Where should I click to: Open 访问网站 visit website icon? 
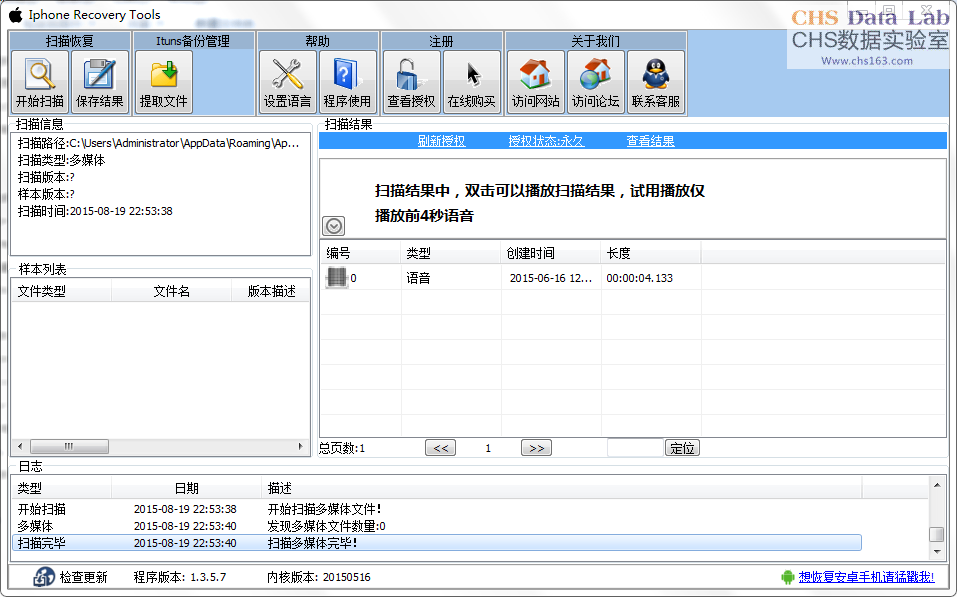[536, 82]
